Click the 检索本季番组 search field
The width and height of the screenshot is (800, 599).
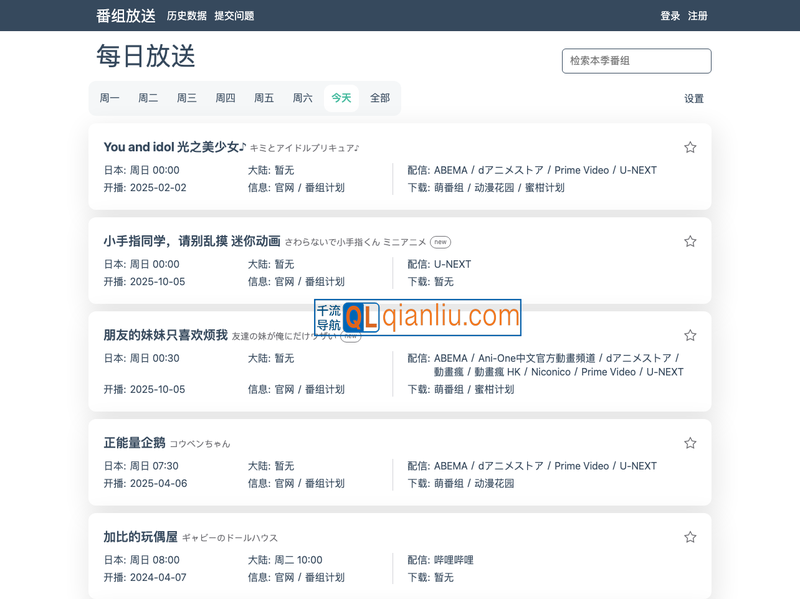click(636, 61)
